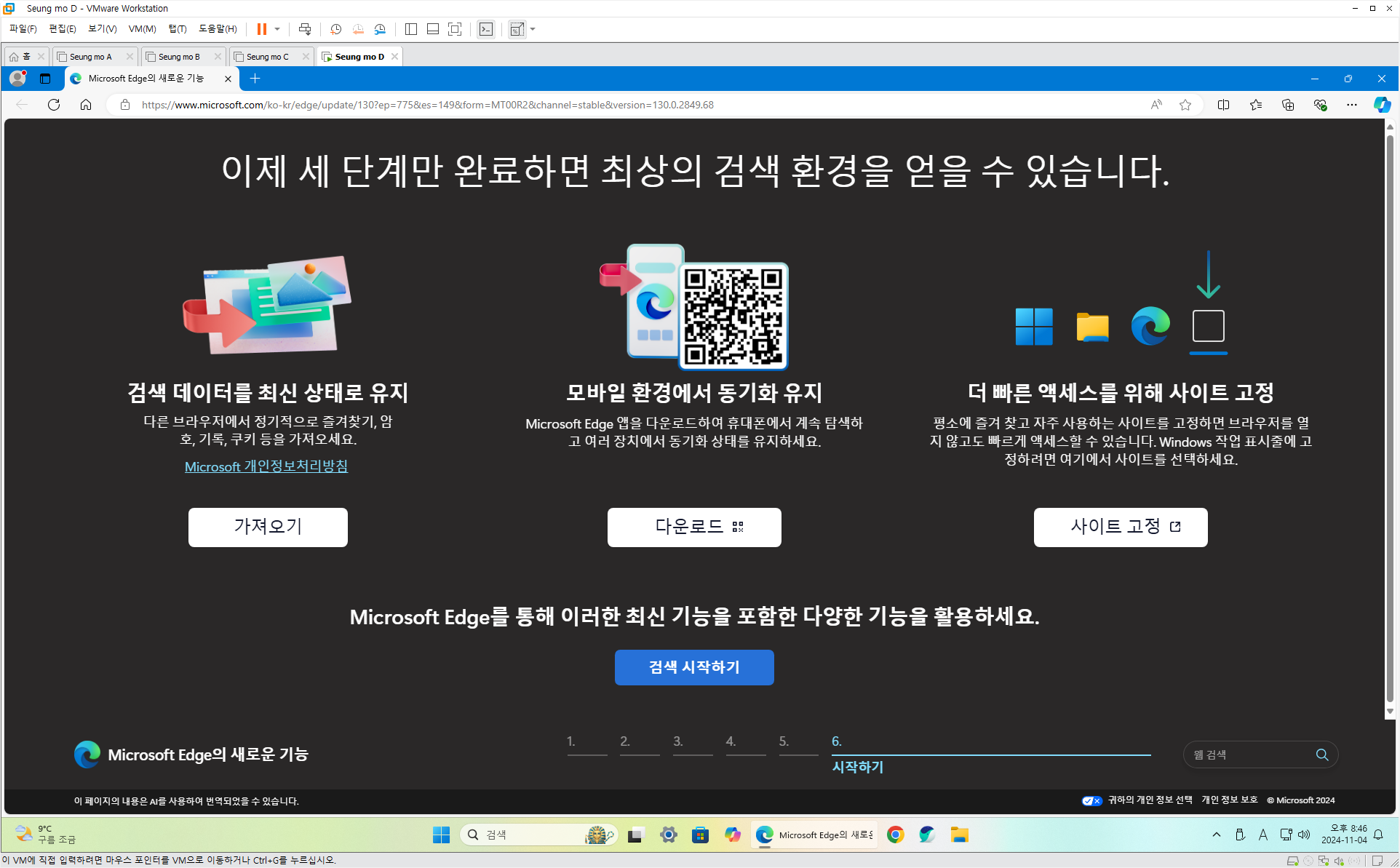The image size is (1400, 868).
Task: Open Edge Collections icon
Action: point(1288,105)
